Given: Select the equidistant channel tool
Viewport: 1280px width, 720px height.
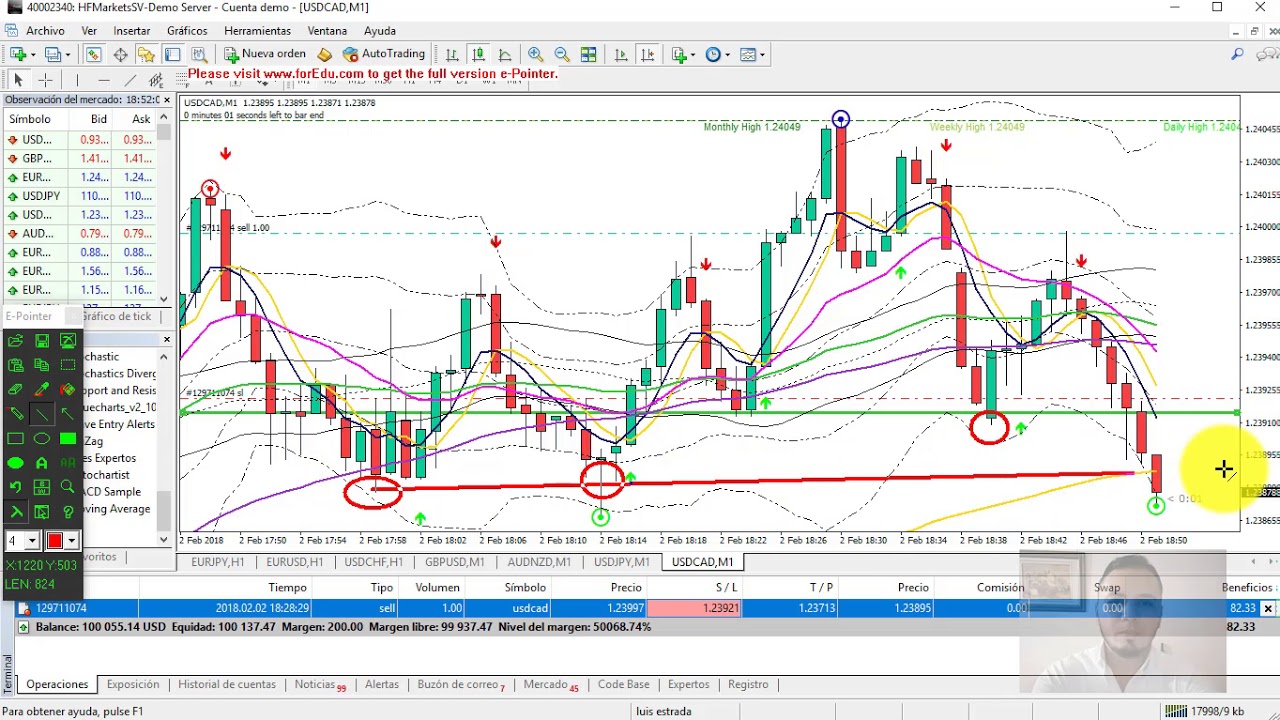Looking at the screenshot, I should coord(156,80).
